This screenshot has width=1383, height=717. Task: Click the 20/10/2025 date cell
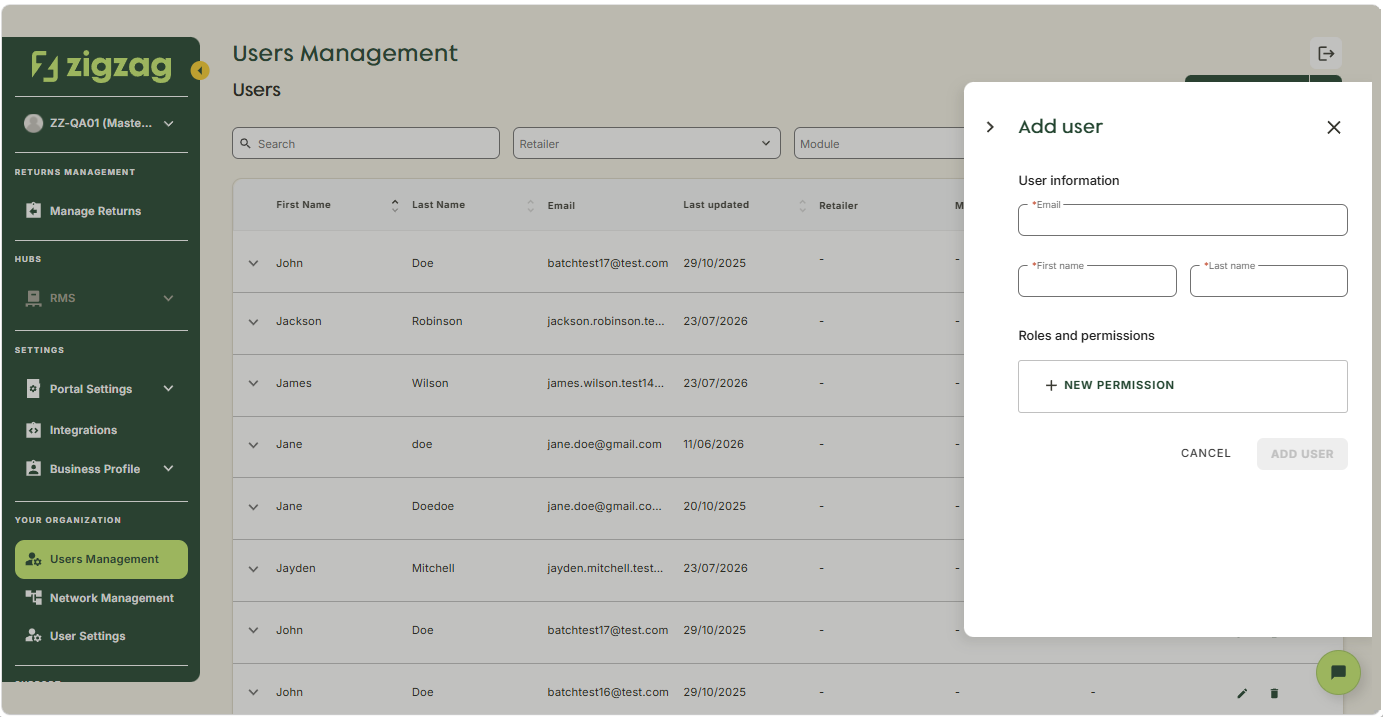click(x=714, y=506)
